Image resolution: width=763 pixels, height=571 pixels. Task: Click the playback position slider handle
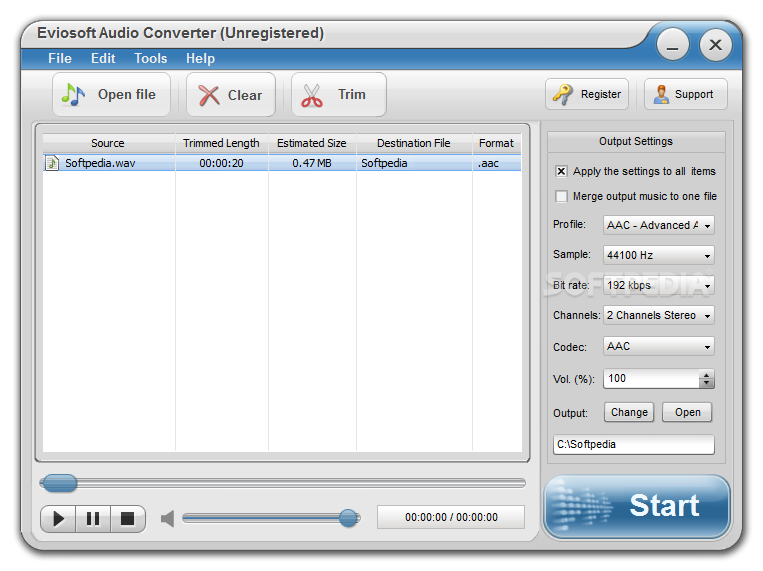tap(58, 483)
